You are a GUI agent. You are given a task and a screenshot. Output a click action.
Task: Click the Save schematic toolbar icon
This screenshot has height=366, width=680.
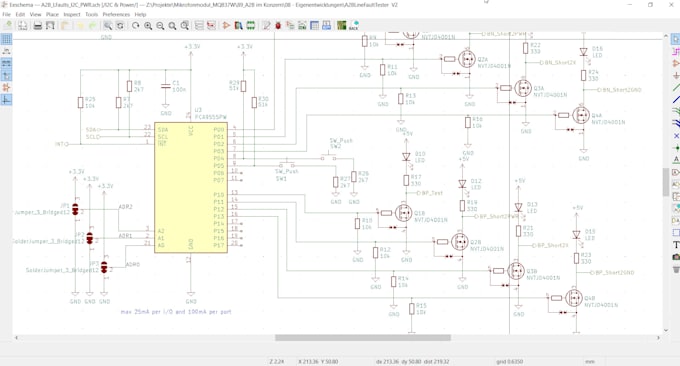8,26
